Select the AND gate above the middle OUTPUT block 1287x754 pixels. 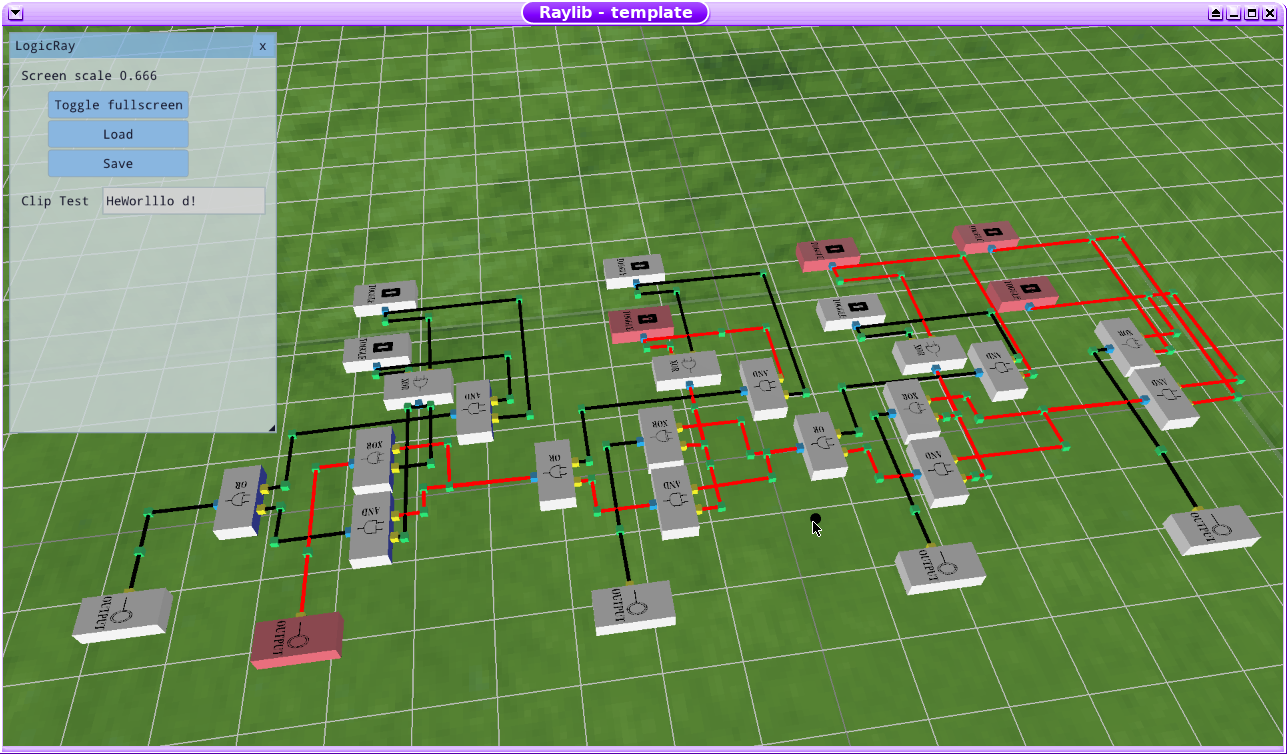[x=676, y=502]
